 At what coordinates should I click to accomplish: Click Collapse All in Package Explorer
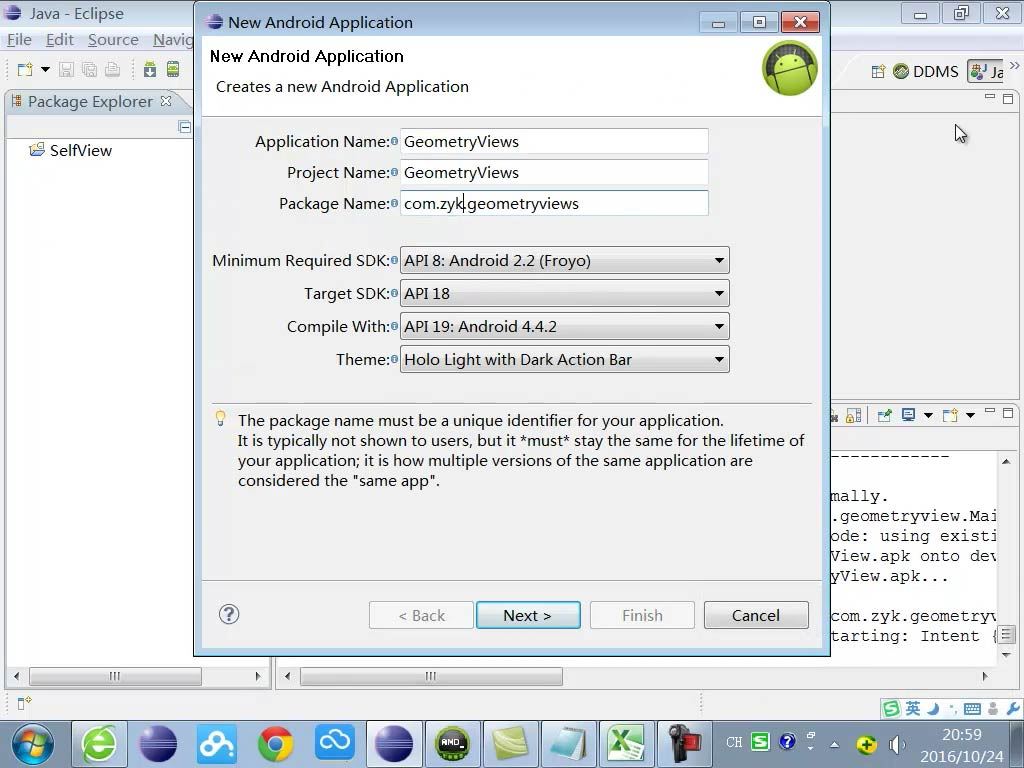pos(184,127)
